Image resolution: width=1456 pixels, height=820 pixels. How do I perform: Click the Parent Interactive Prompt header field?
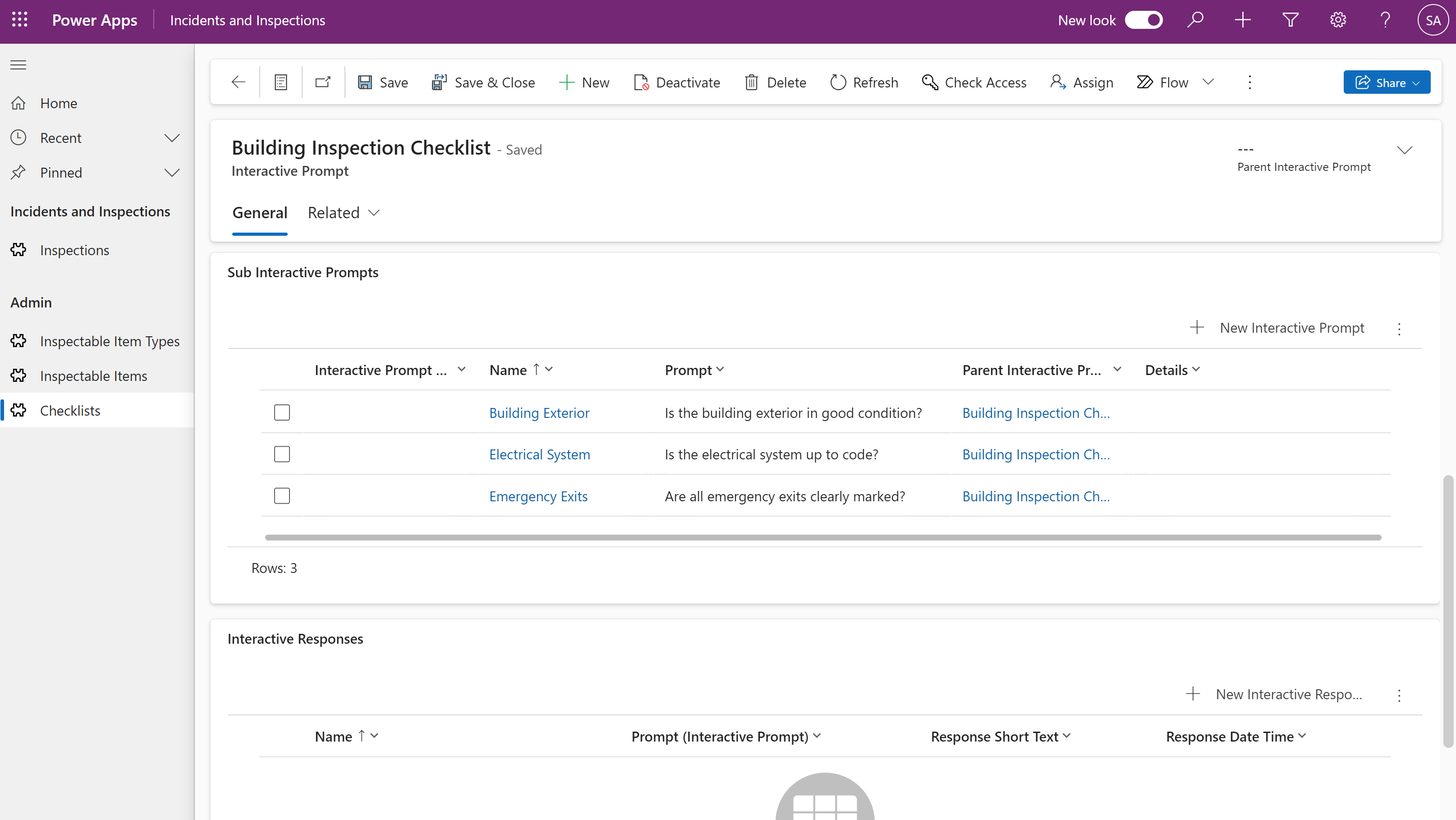(x=1304, y=158)
